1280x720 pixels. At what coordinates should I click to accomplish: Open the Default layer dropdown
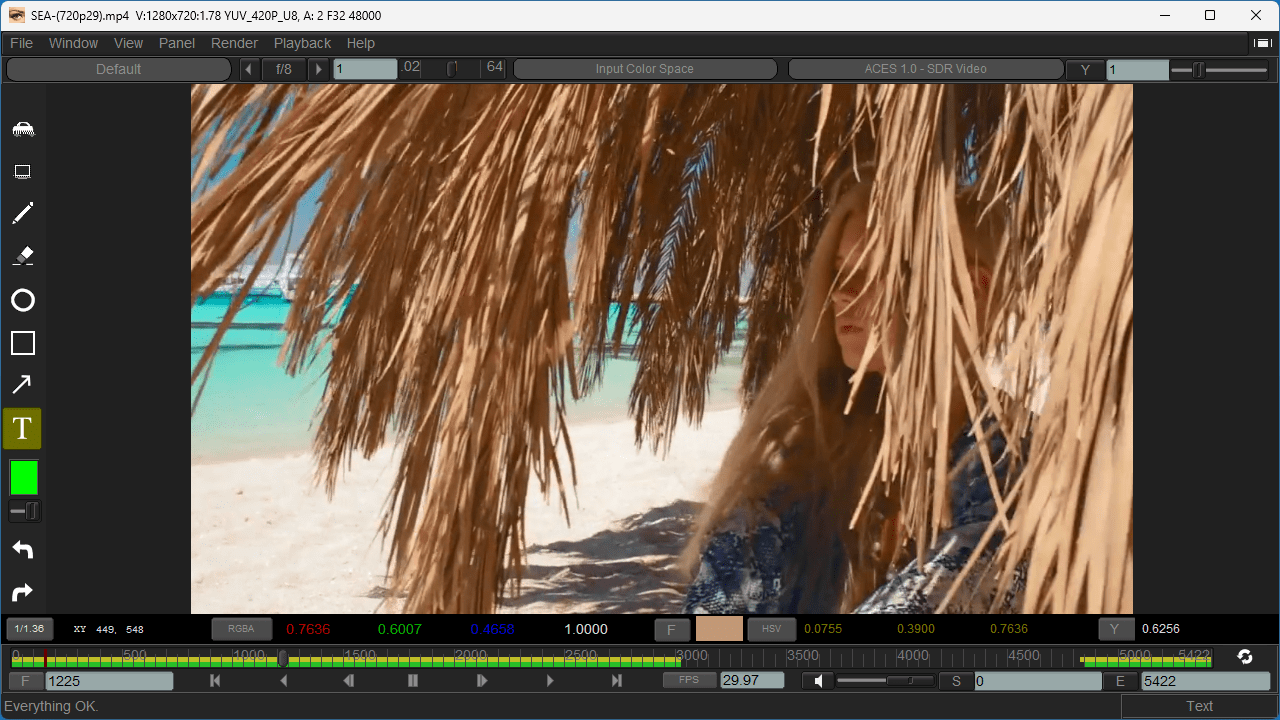click(x=118, y=69)
